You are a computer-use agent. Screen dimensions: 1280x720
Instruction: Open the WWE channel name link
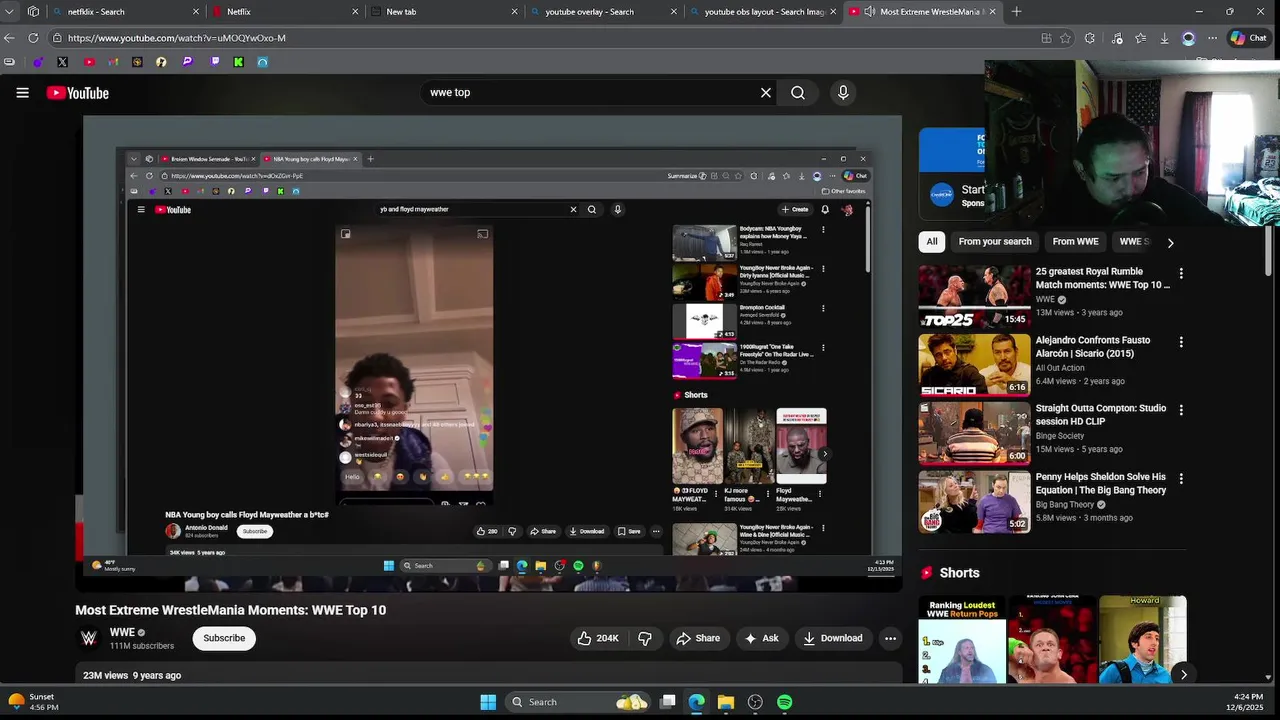pos(122,632)
